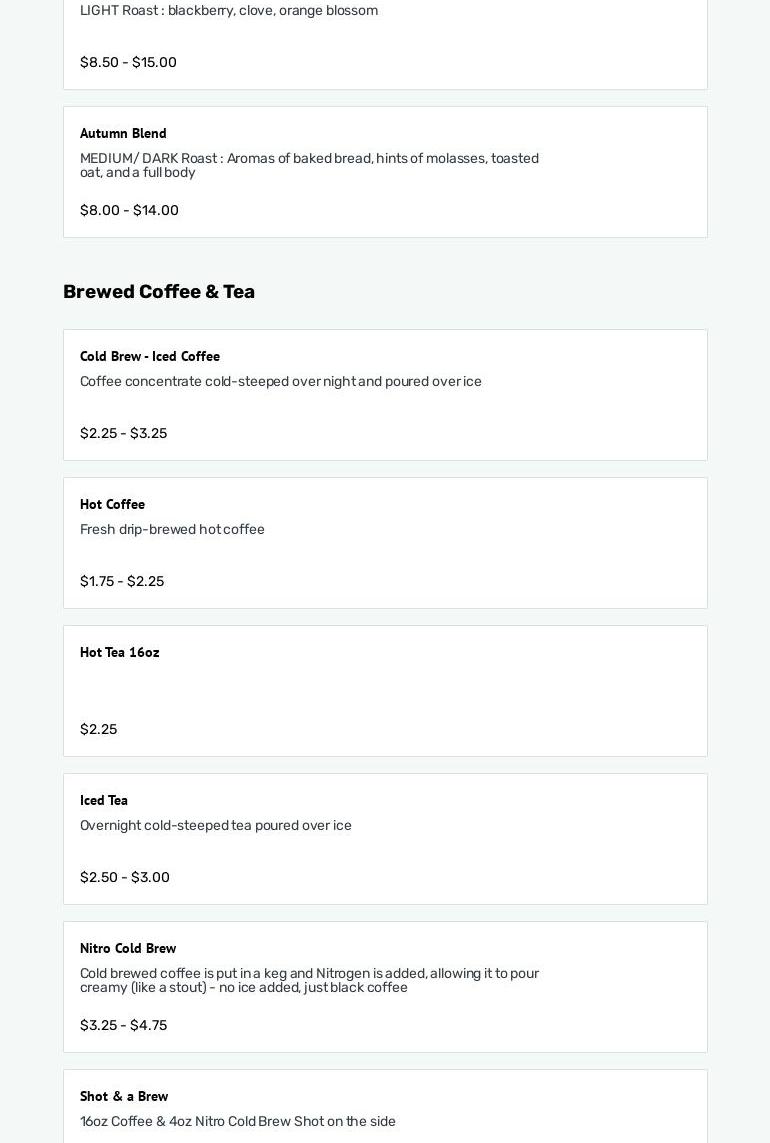The image size is (770, 1143).
Task: Click the fresh drip-brewed hot coffee description
Action: click(x=172, y=530)
